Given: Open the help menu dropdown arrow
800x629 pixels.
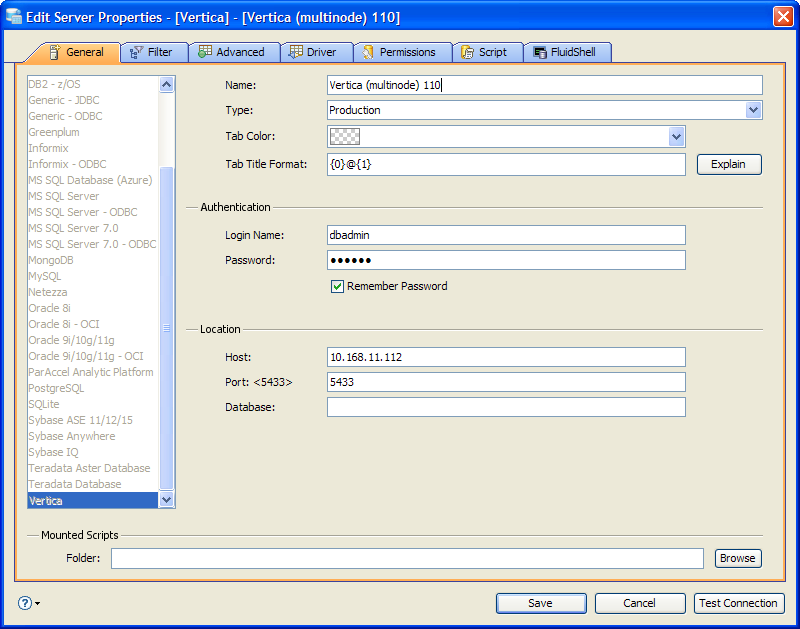Looking at the screenshot, I should point(38,603).
